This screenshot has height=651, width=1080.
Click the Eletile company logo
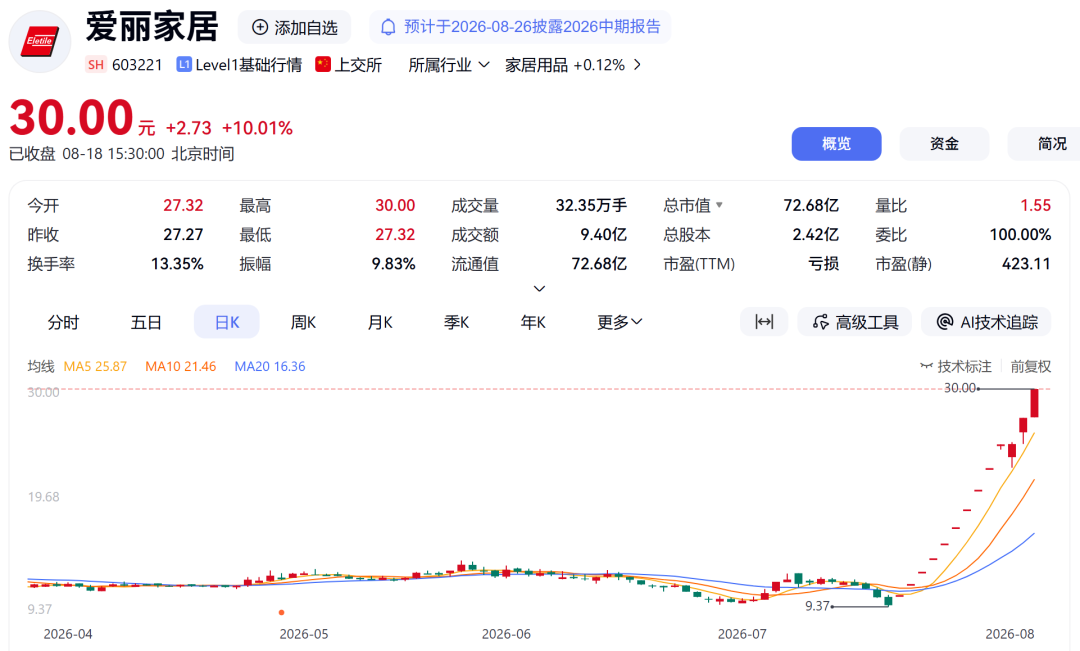pyautogui.click(x=39, y=41)
